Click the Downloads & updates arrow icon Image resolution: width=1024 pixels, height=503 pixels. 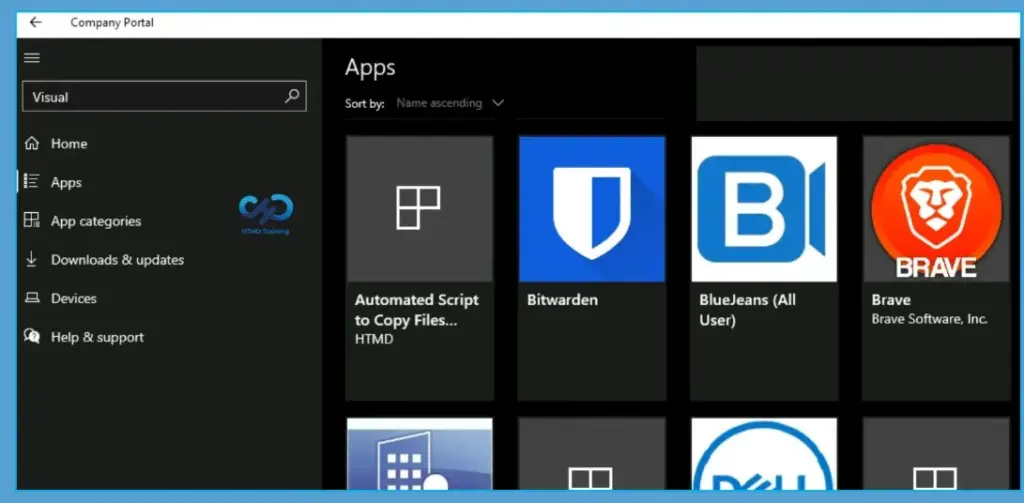(31, 259)
